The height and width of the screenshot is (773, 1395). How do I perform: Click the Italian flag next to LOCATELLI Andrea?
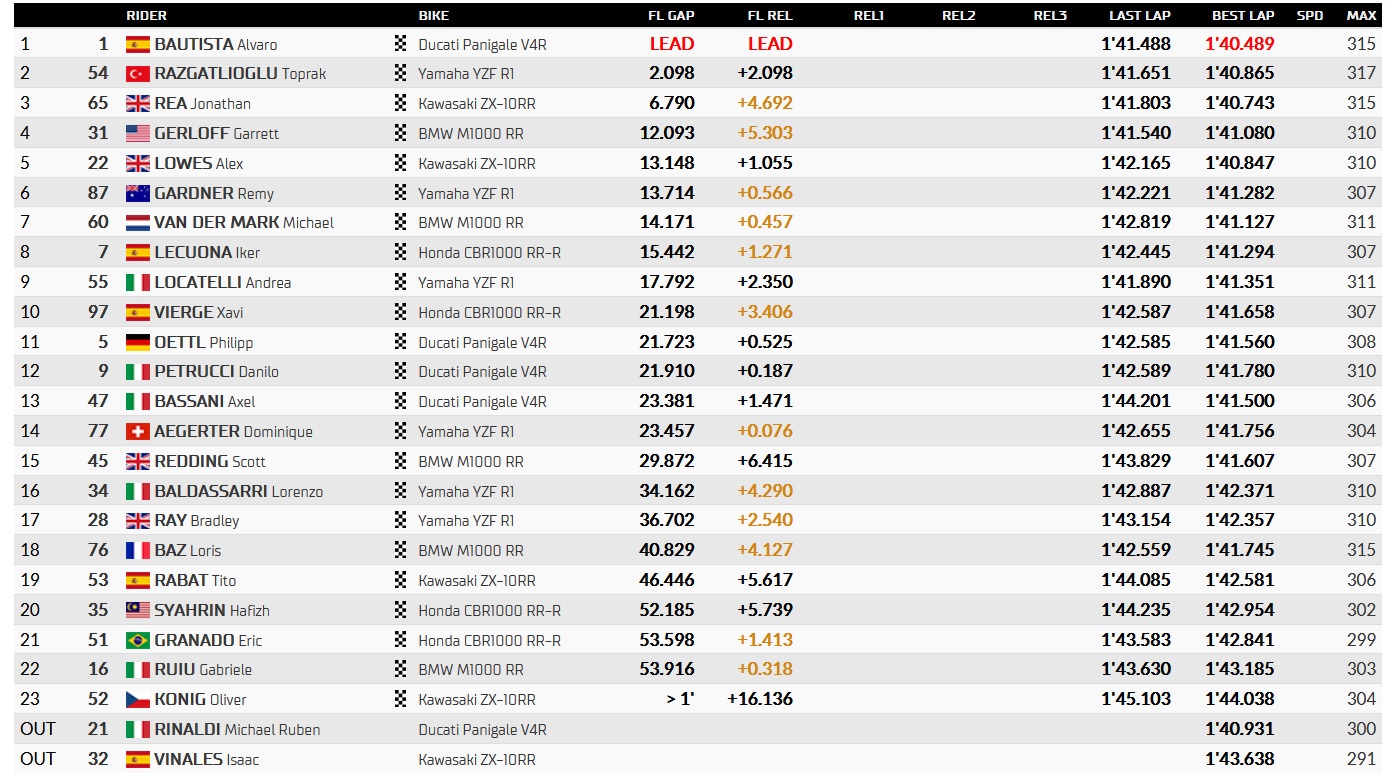(138, 282)
